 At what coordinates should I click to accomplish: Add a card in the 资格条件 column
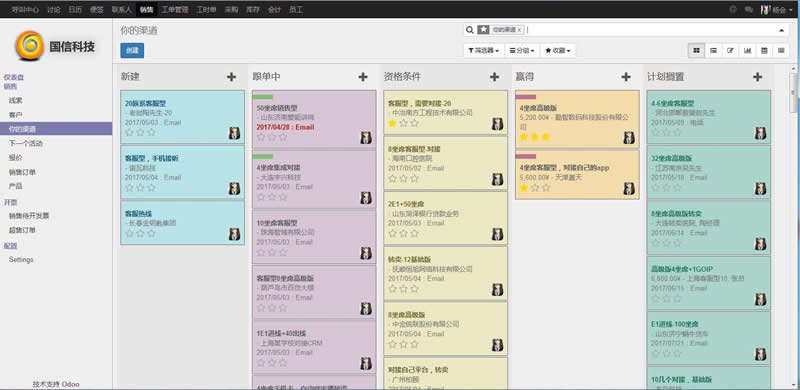494,77
